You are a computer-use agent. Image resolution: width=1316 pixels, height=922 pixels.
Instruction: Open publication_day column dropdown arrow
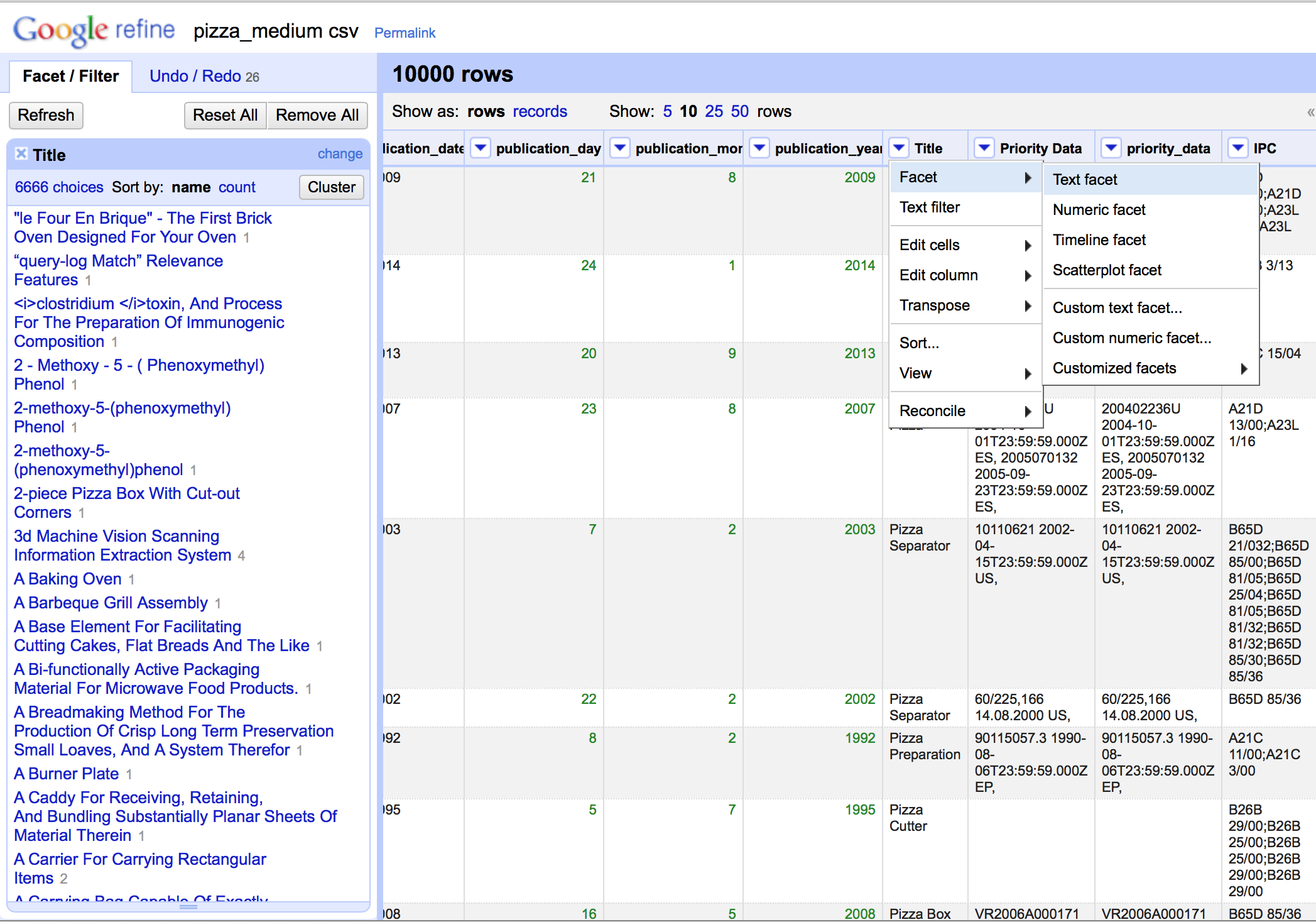481,148
